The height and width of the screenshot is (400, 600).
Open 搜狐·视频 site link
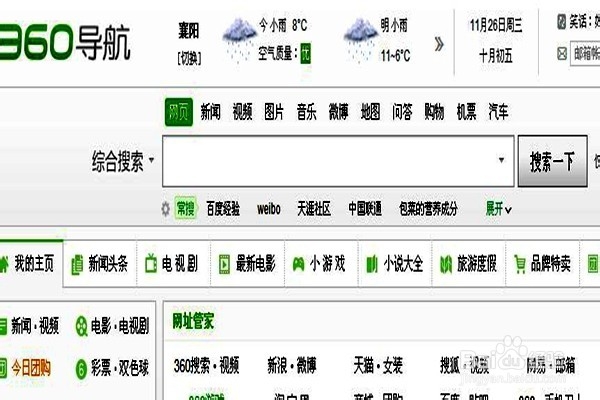tap(465, 366)
